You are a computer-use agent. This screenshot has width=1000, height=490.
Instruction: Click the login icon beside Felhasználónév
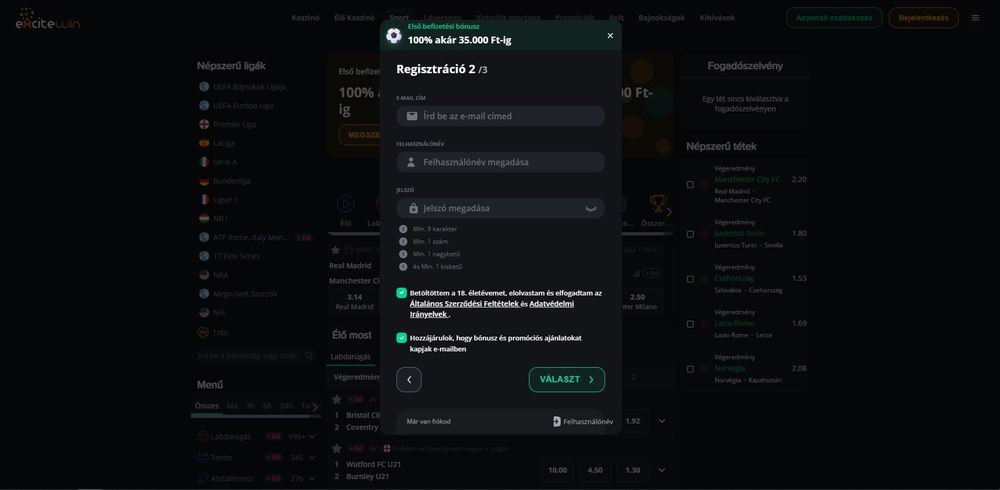click(x=557, y=421)
